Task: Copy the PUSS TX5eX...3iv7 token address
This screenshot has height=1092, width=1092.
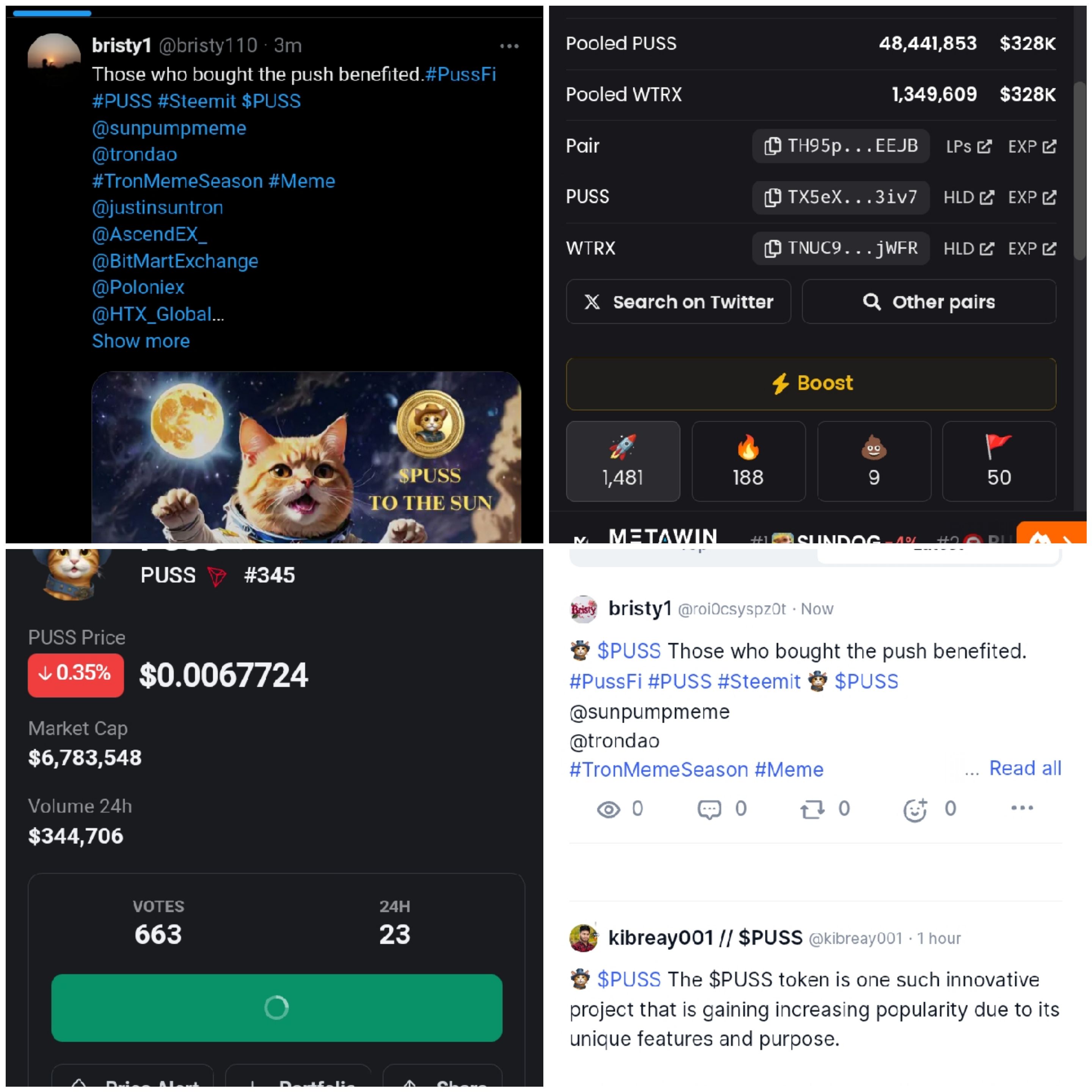Action: coord(841,197)
